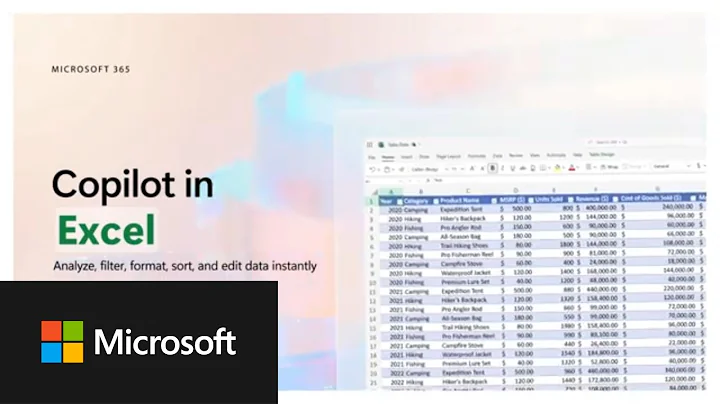720x404 pixels.
Task: Click the Increase Font Size icon
Action: (472, 169)
